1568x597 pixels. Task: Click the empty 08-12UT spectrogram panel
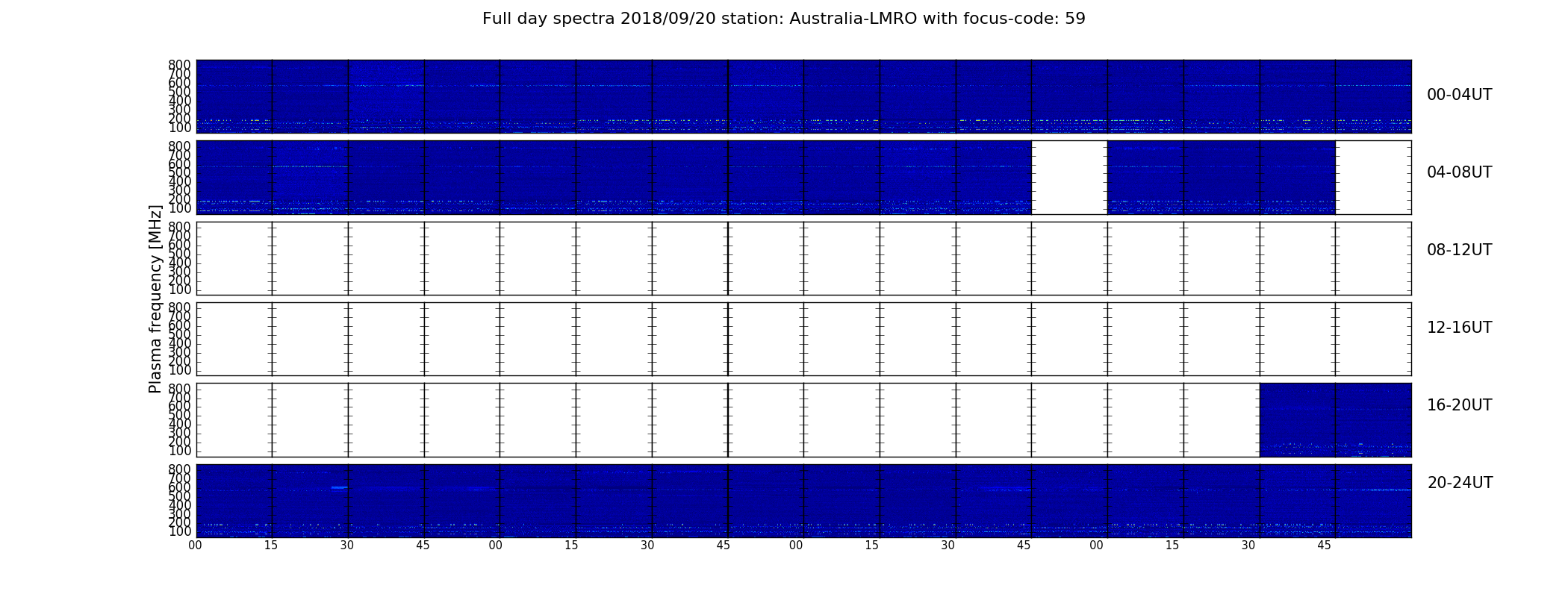coord(803,258)
